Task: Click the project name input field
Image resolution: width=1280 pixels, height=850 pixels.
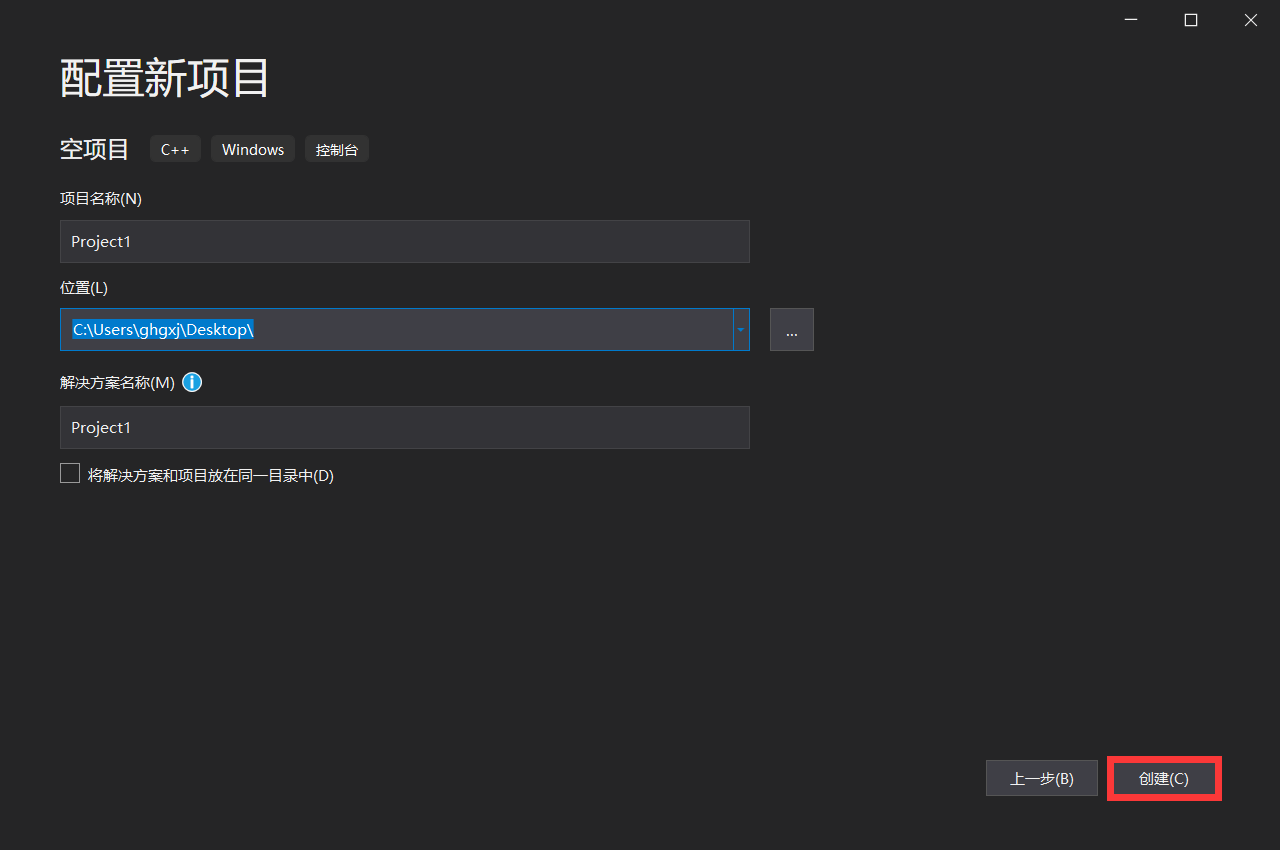Action: pyautogui.click(x=405, y=241)
